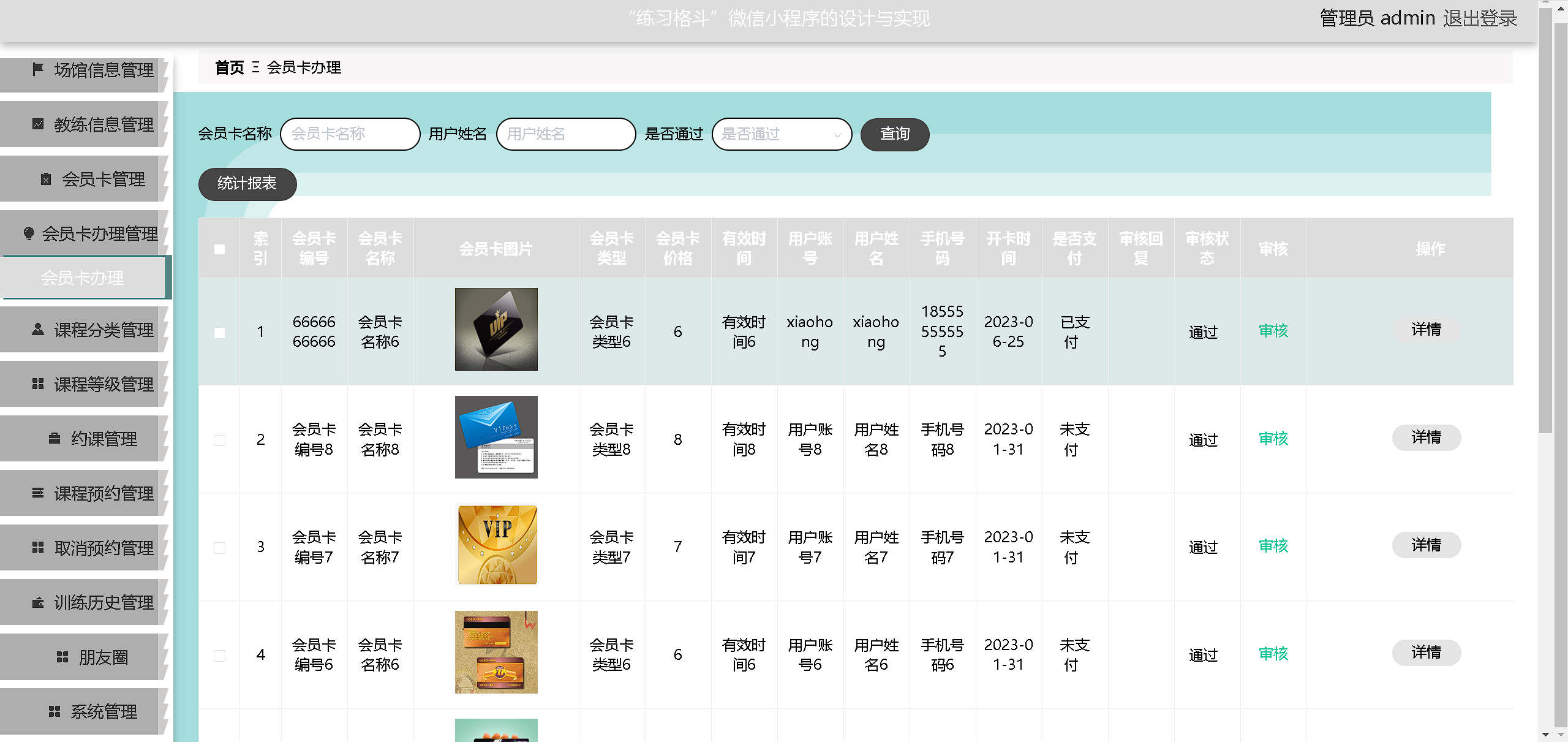Image resolution: width=1568 pixels, height=742 pixels.
Task: Click the 开卡时间 column header
Action: (1009, 249)
